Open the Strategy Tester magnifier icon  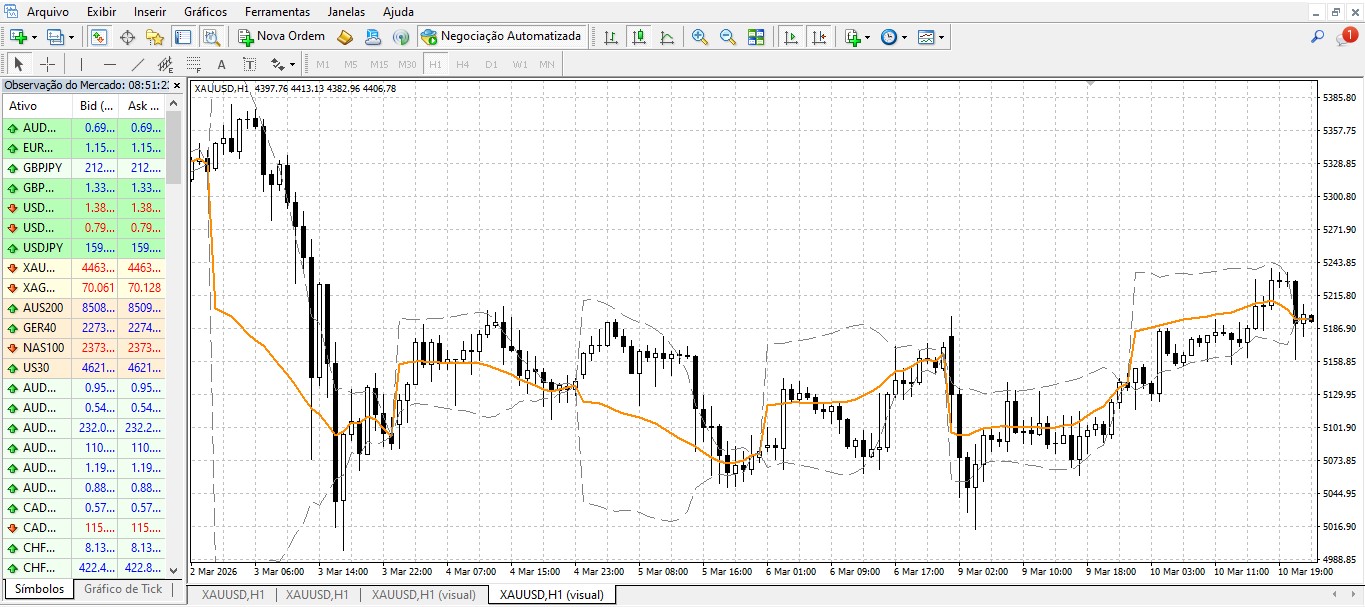[211, 37]
